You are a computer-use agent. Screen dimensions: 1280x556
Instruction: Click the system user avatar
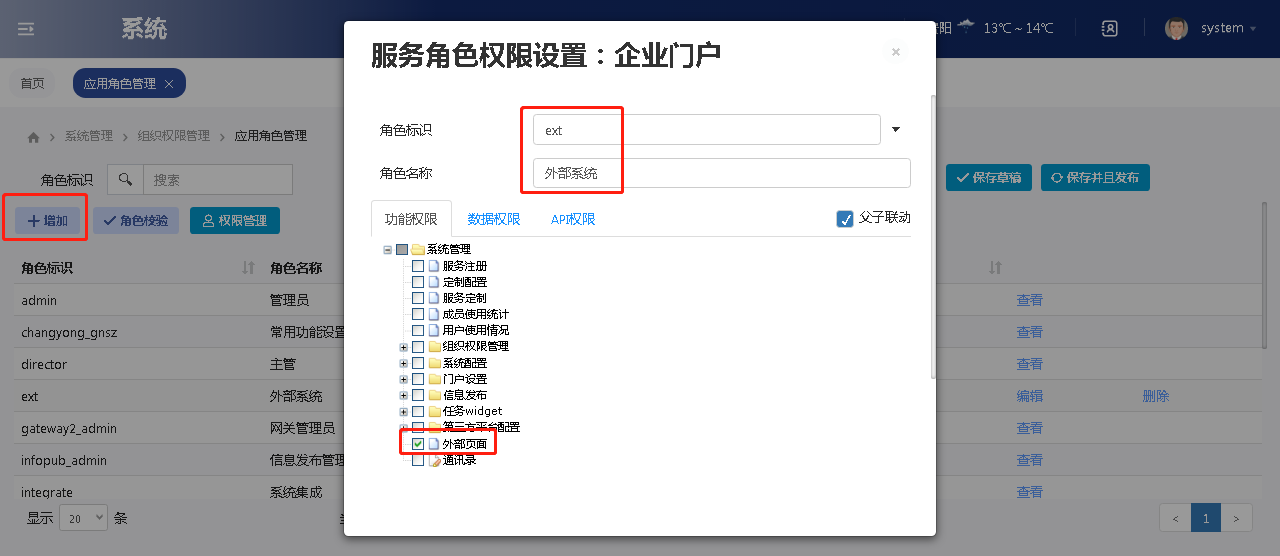[1176, 28]
